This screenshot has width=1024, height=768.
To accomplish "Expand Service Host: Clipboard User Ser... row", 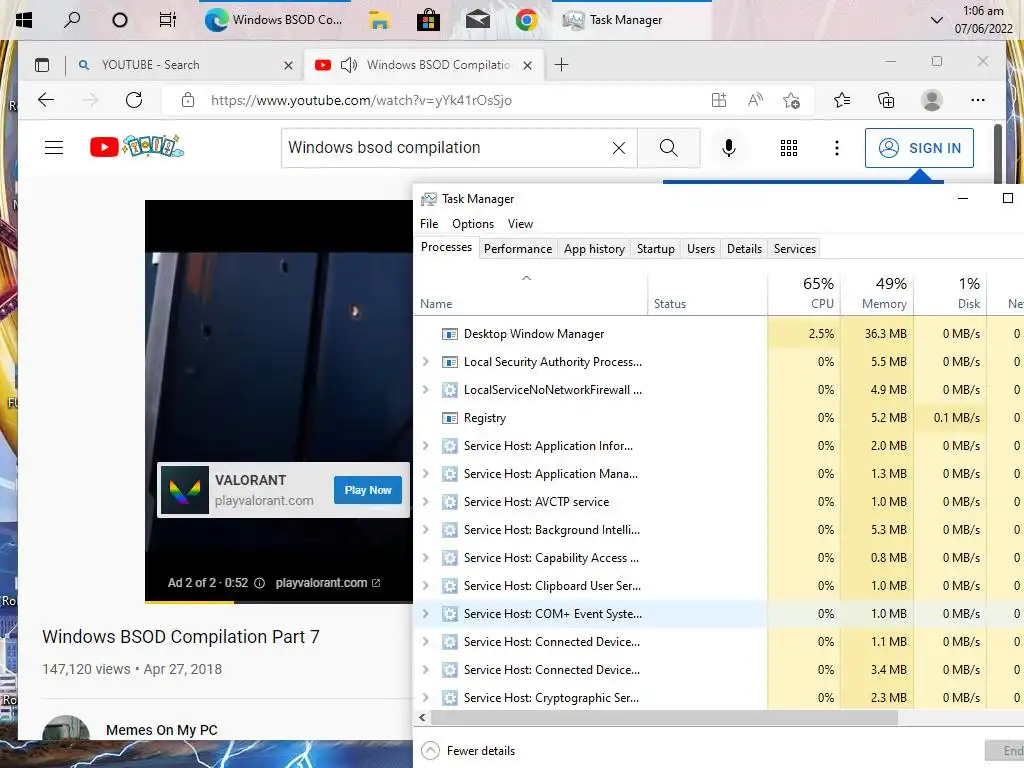I will coord(426,586).
